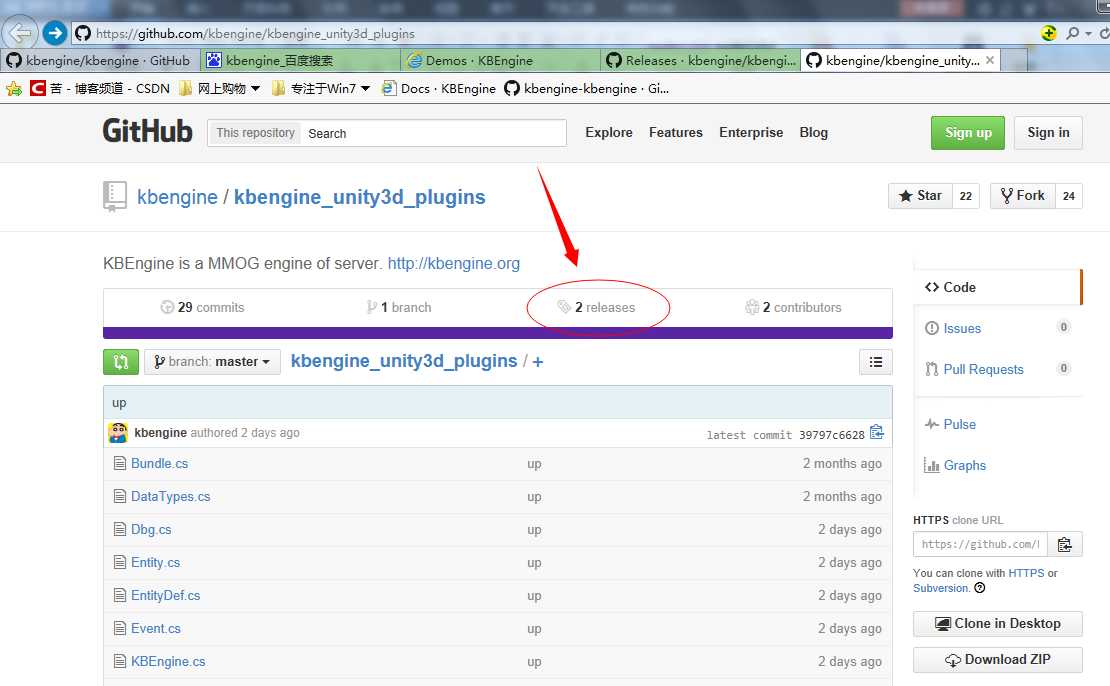
Task: Click the favorites star icon in bookmarks bar
Action: click(13, 88)
